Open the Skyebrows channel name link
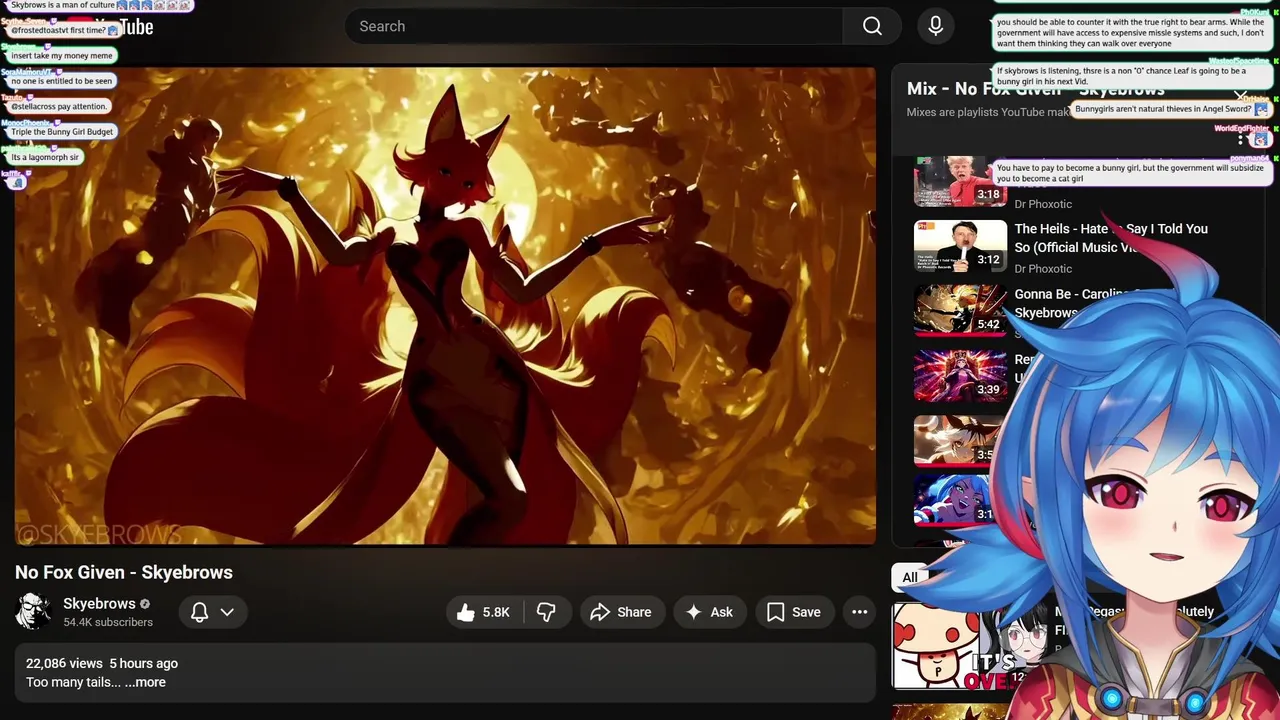Image resolution: width=1280 pixels, height=720 pixels. click(99, 604)
